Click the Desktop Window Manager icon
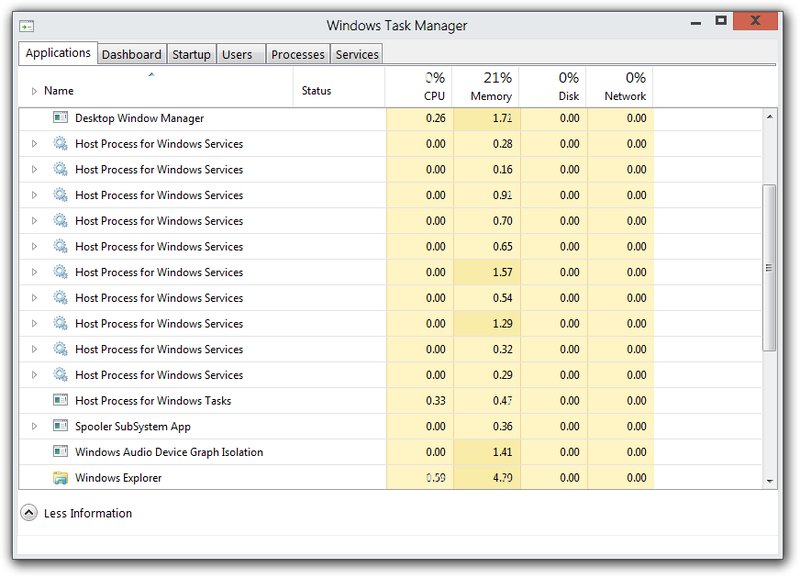Image resolution: width=800 pixels, height=578 pixels. click(x=59, y=117)
